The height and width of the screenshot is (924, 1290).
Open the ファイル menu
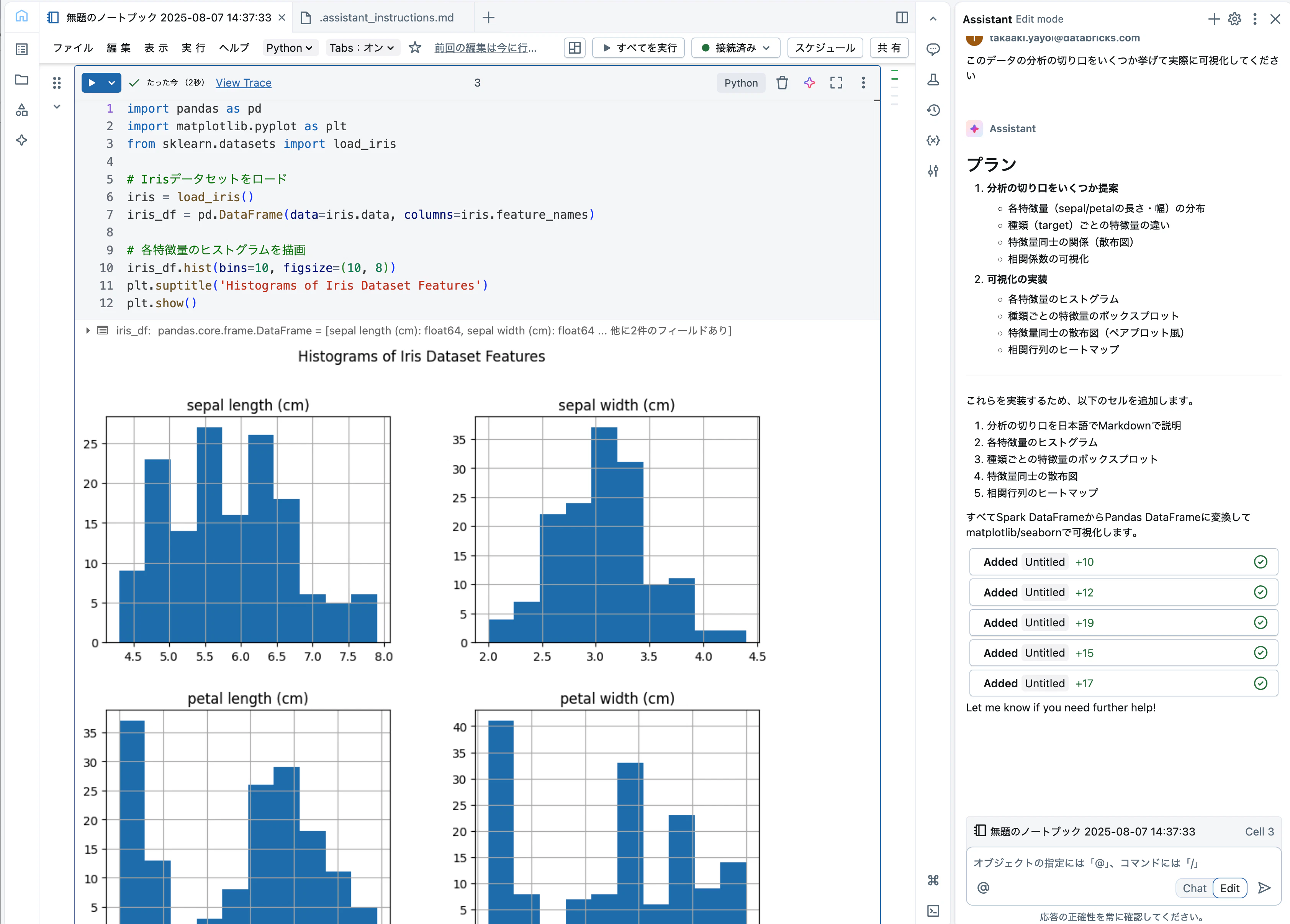click(73, 48)
